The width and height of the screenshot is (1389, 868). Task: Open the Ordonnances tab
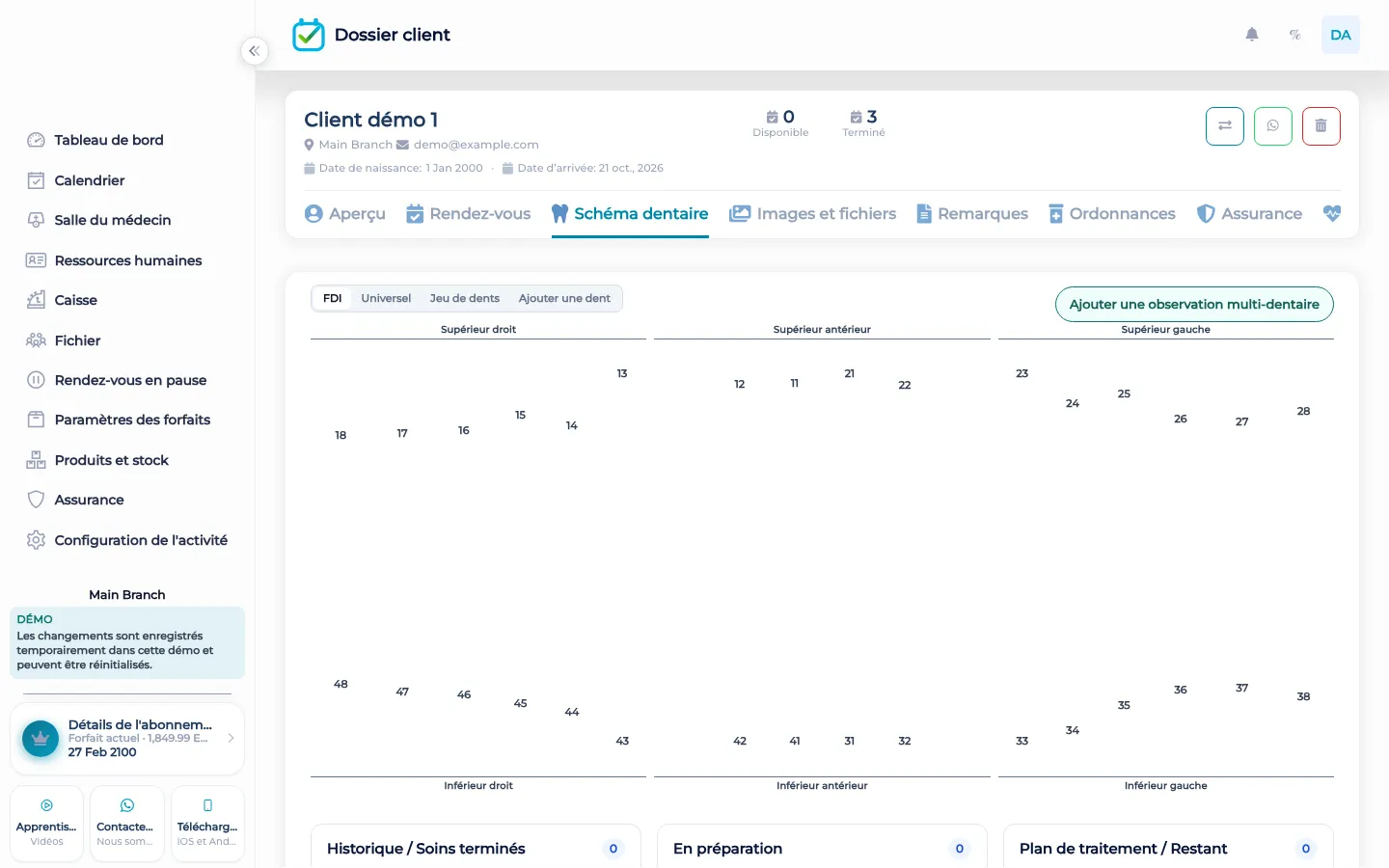tap(1112, 214)
